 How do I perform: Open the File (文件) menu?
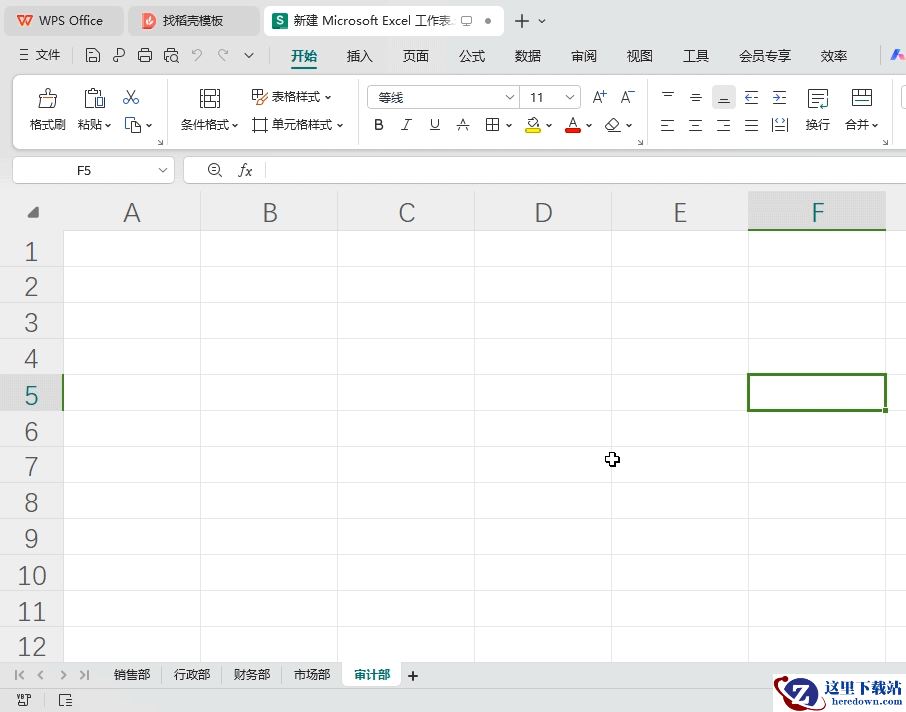click(x=39, y=55)
